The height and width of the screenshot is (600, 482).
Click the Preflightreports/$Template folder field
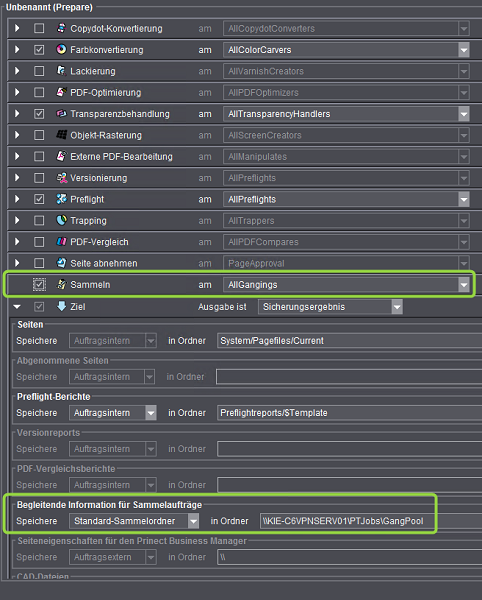coord(349,413)
